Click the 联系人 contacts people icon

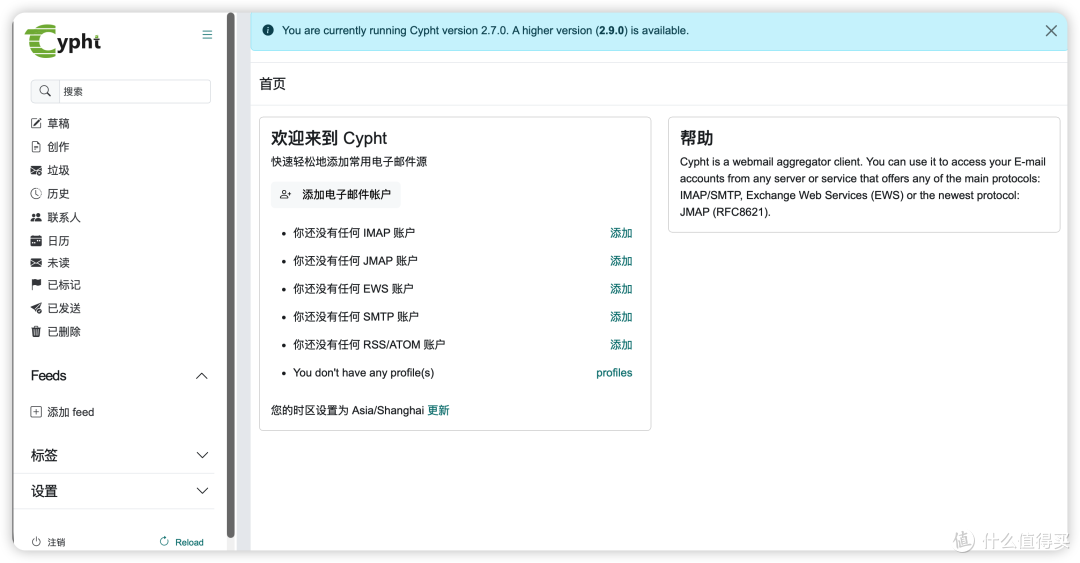coord(36,217)
